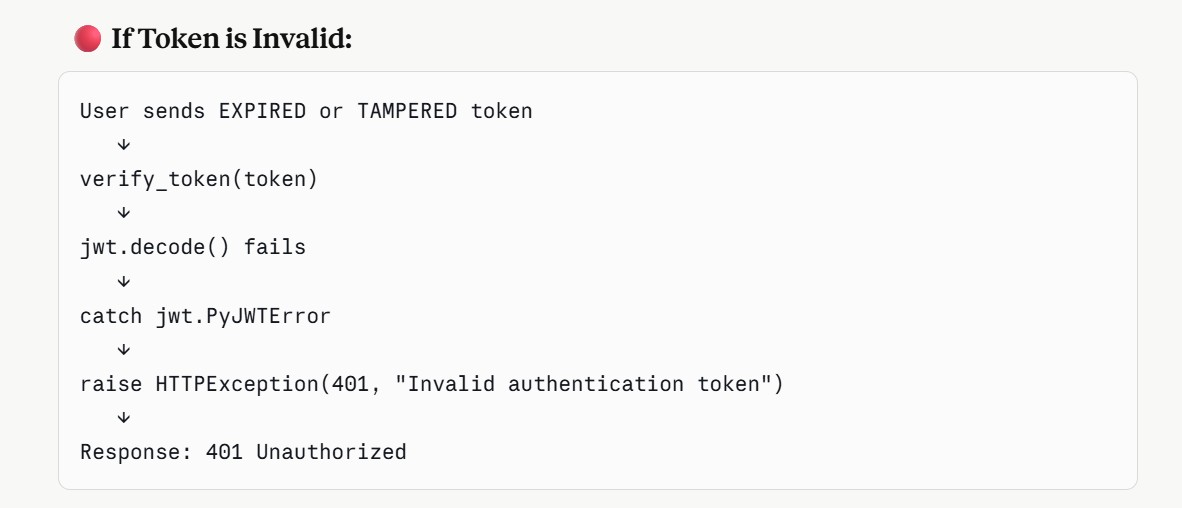Click the "Invalid authentication token" string
This screenshot has height=508, width=1182.
[583, 384]
